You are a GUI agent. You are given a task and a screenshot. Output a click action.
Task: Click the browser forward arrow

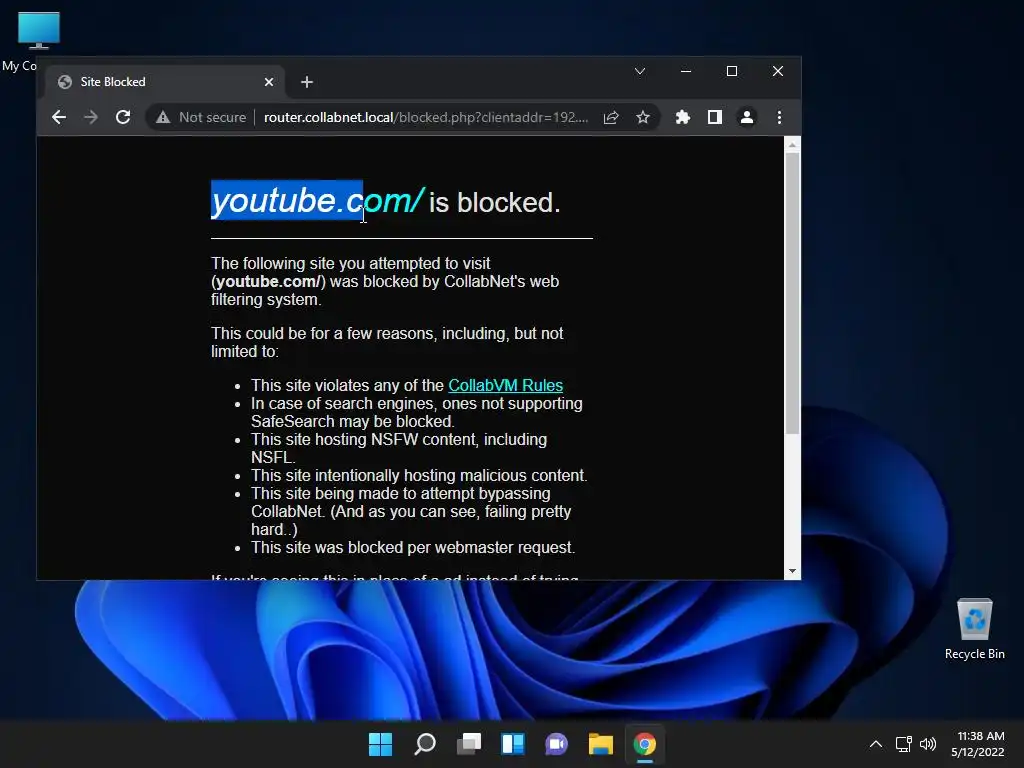point(91,118)
